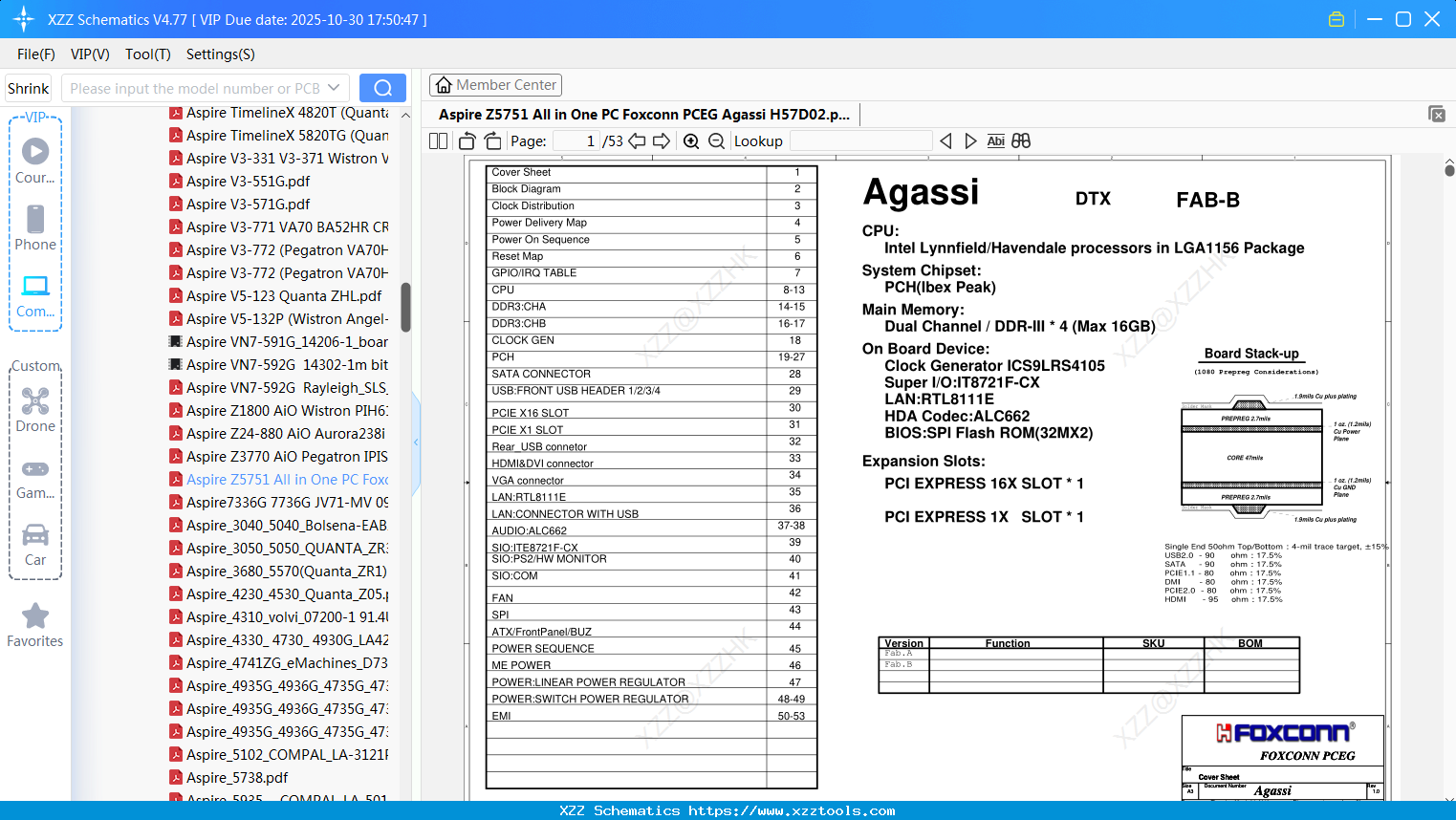Open Aspire TimelineX 4820T file

(x=279, y=113)
